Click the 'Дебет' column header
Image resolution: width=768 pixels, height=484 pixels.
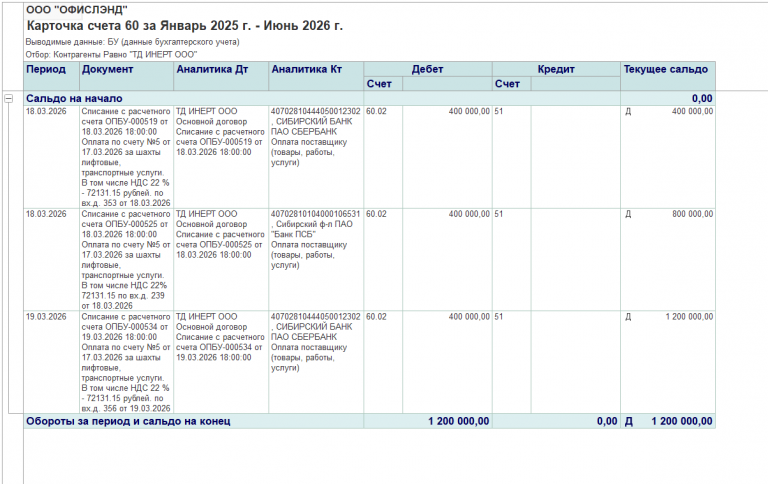point(428,69)
